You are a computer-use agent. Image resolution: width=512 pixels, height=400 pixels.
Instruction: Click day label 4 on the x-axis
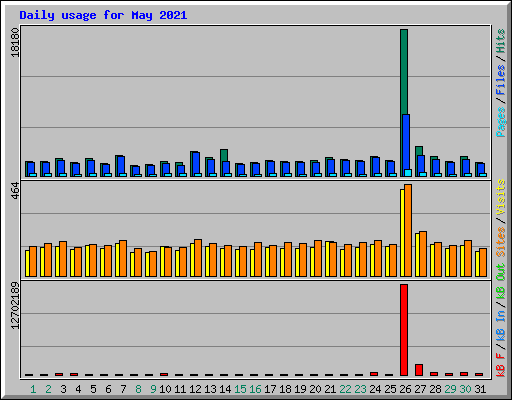coord(78,389)
